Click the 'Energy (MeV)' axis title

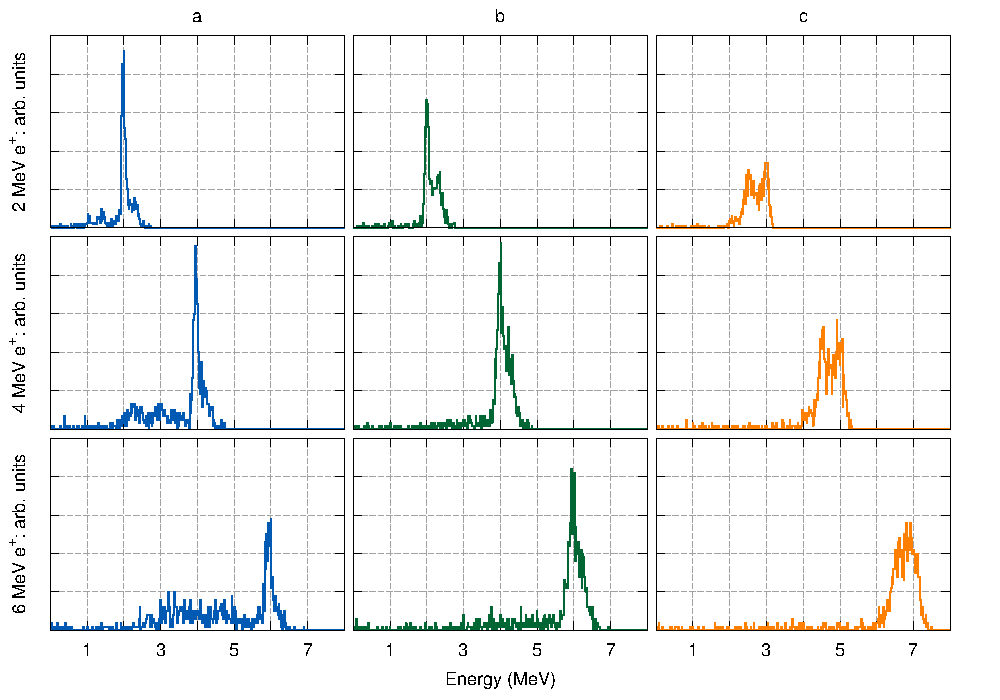pos(501,680)
